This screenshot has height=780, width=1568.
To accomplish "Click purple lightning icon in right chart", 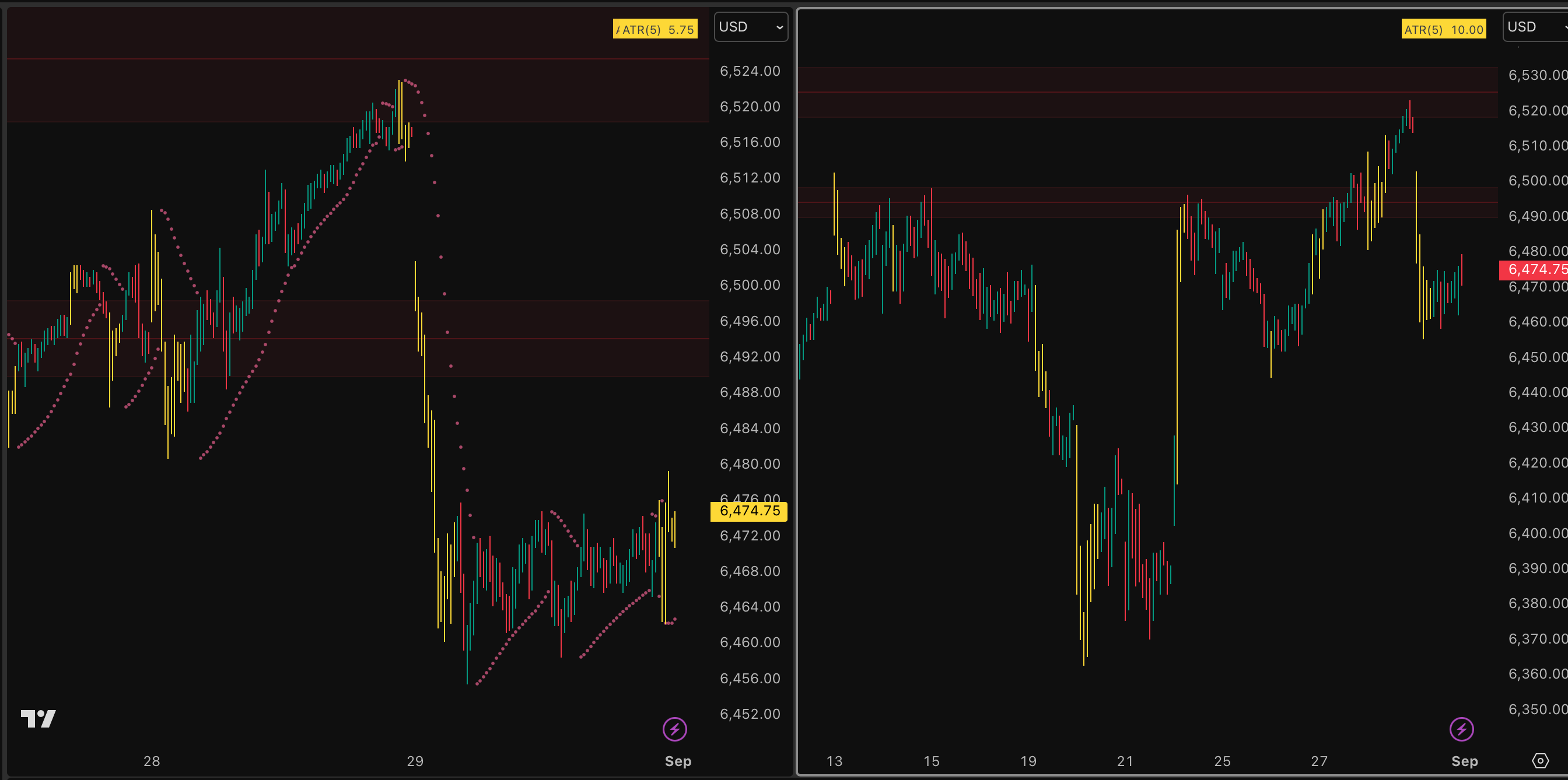I will tap(1461, 729).
